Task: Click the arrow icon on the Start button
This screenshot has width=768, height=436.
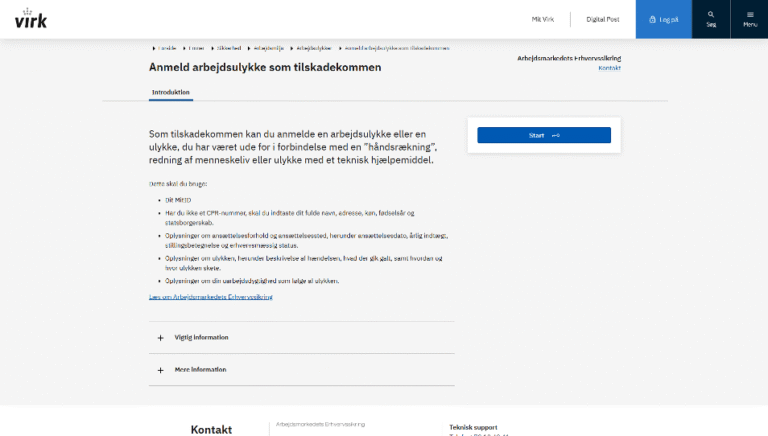Action: tap(555, 135)
